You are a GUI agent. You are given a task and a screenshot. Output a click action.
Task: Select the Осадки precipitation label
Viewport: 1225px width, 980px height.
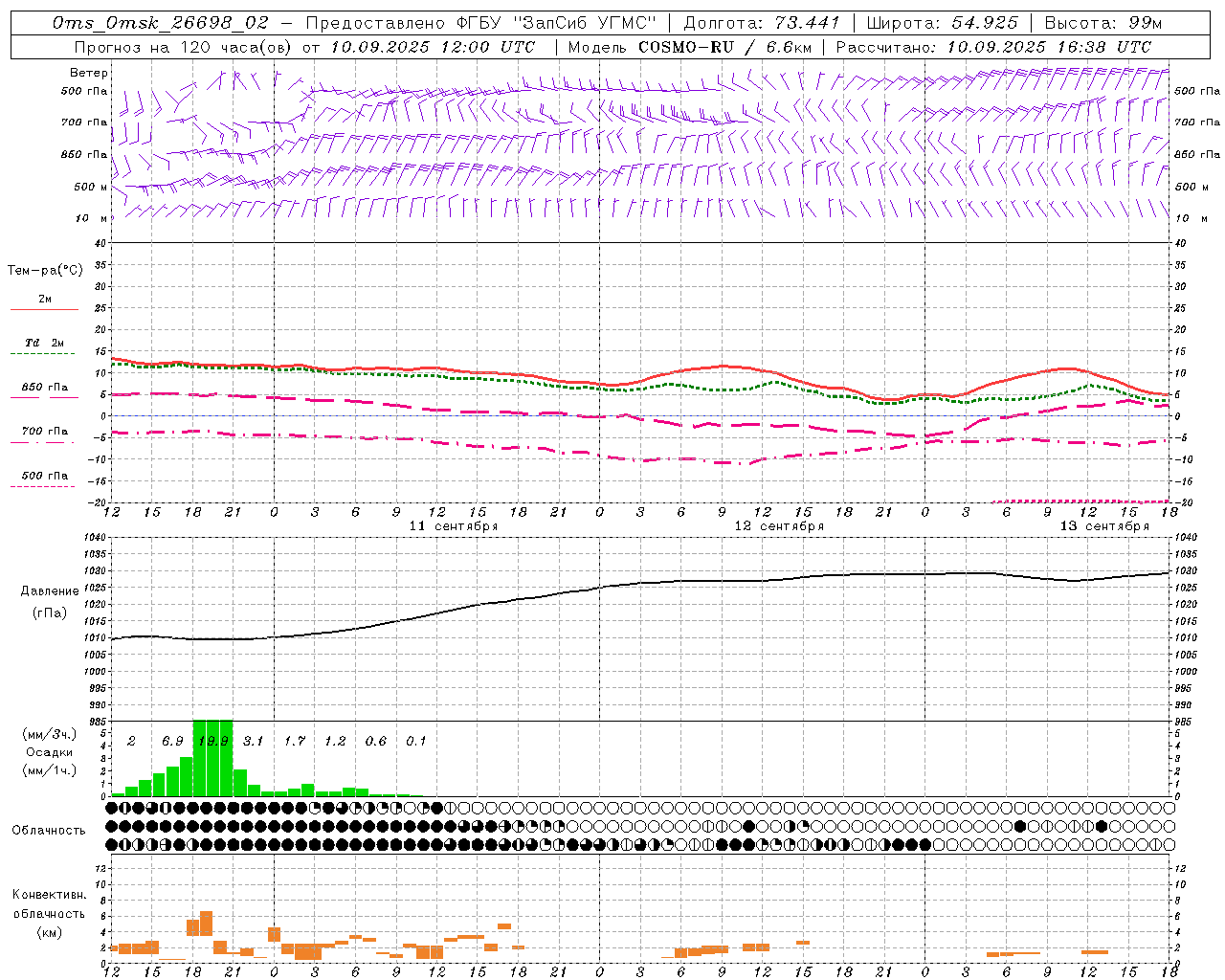(49, 752)
